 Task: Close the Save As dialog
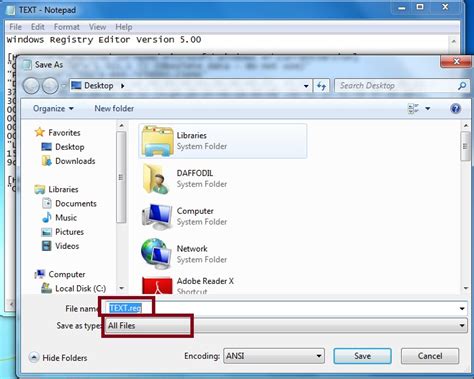tap(456, 61)
